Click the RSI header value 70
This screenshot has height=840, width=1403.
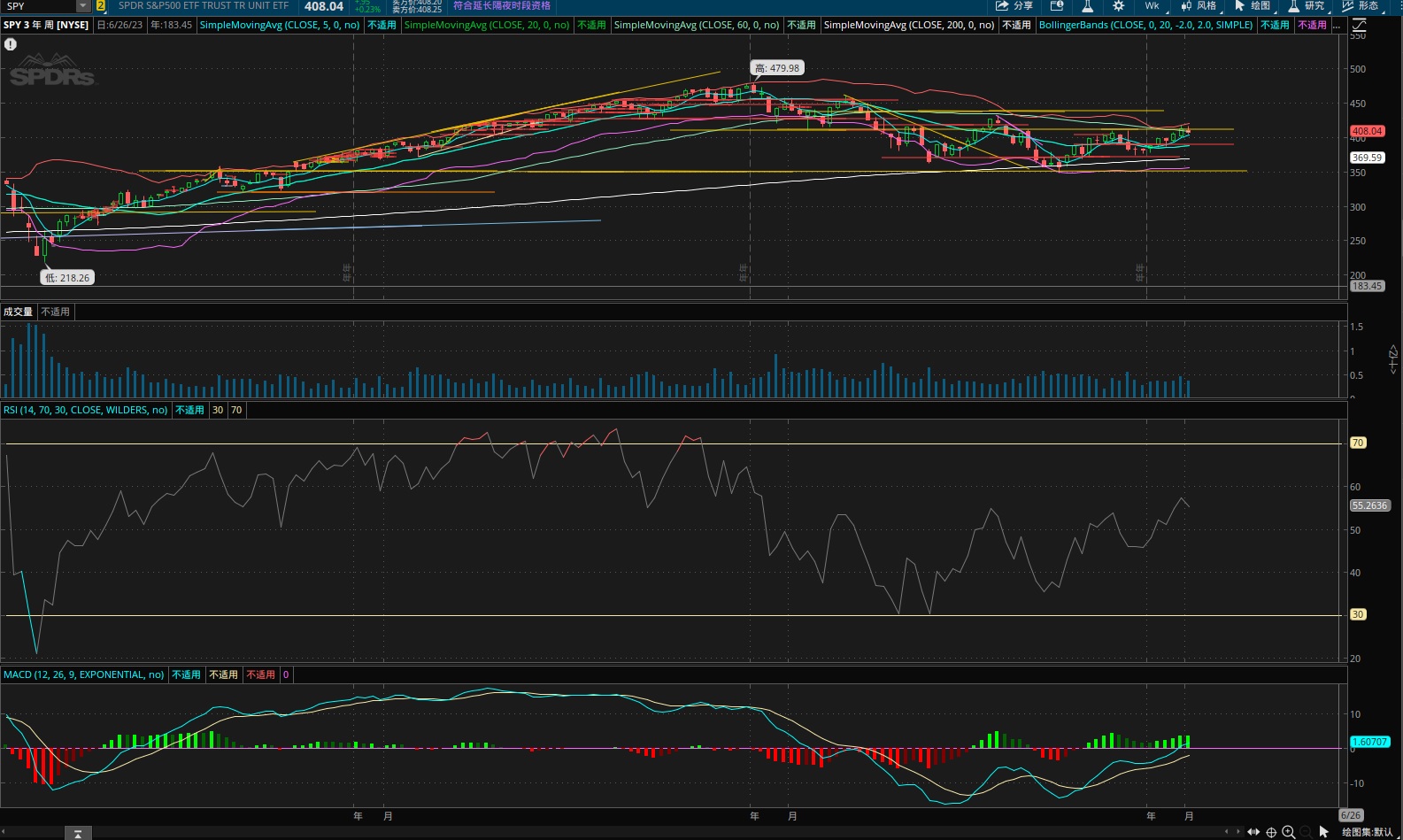click(x=236, y=410)
